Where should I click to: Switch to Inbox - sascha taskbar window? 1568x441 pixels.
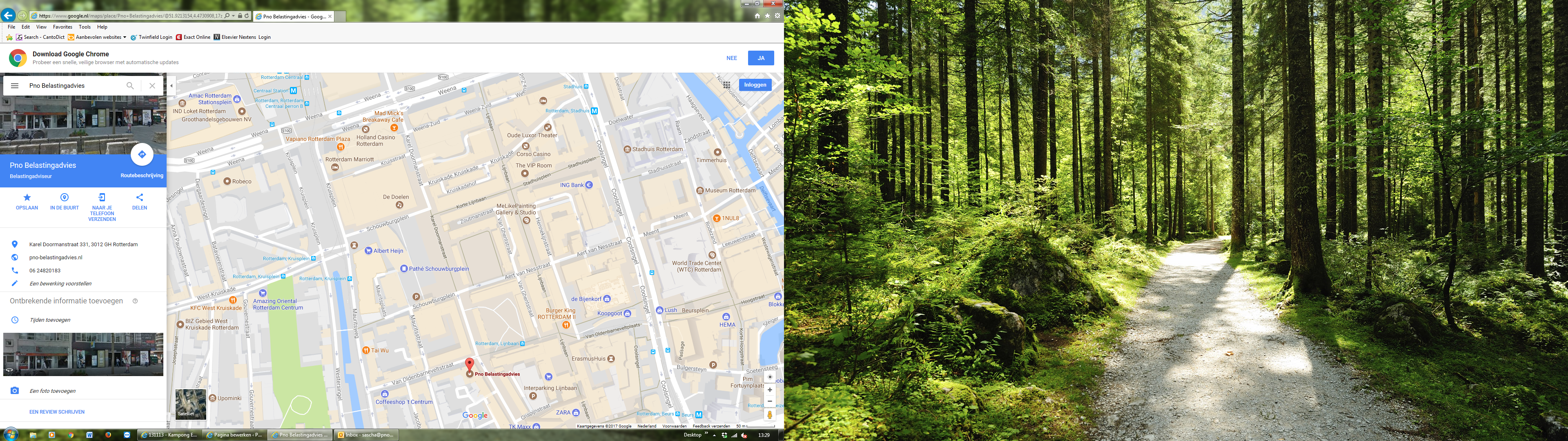[366, 435]
